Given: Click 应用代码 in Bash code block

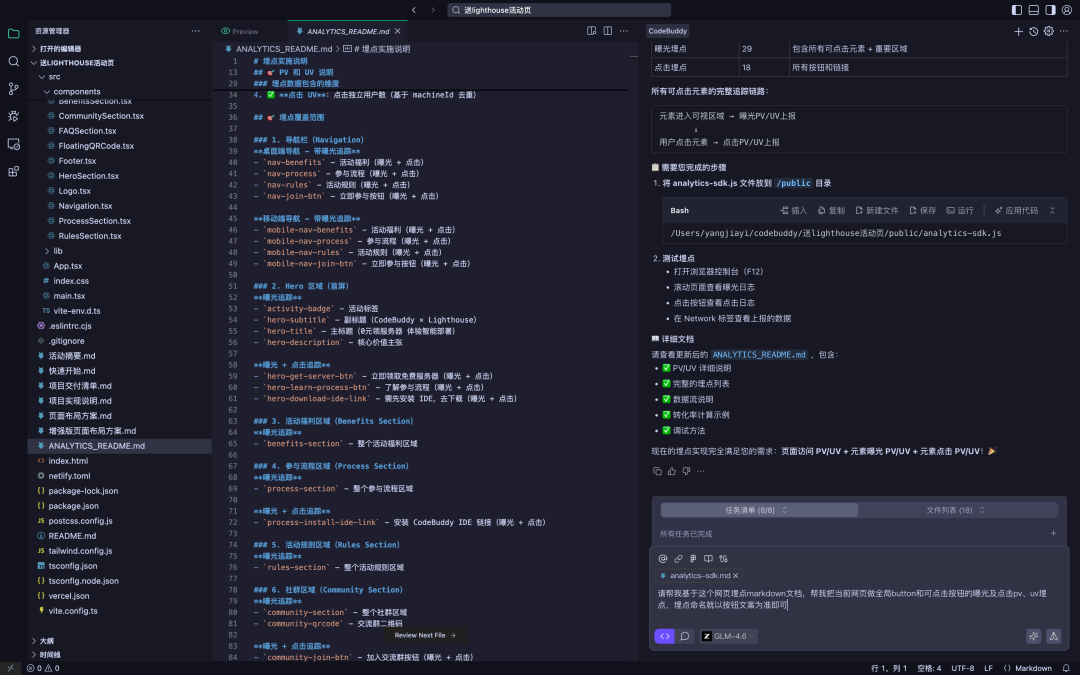Looking at the screenshot, I should click(x=1016, y=211).
